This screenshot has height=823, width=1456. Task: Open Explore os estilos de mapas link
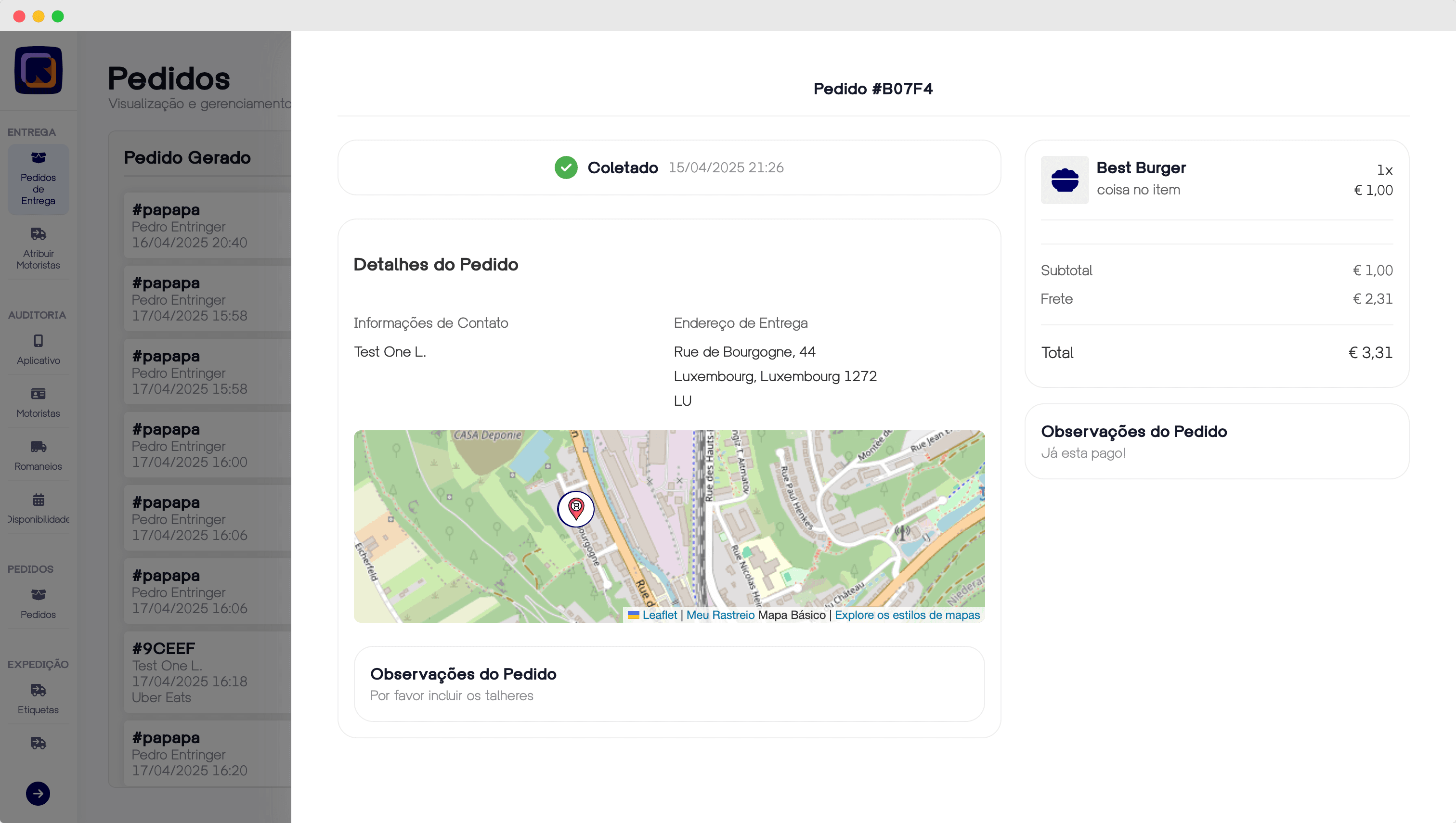click(x=907, y=615)
